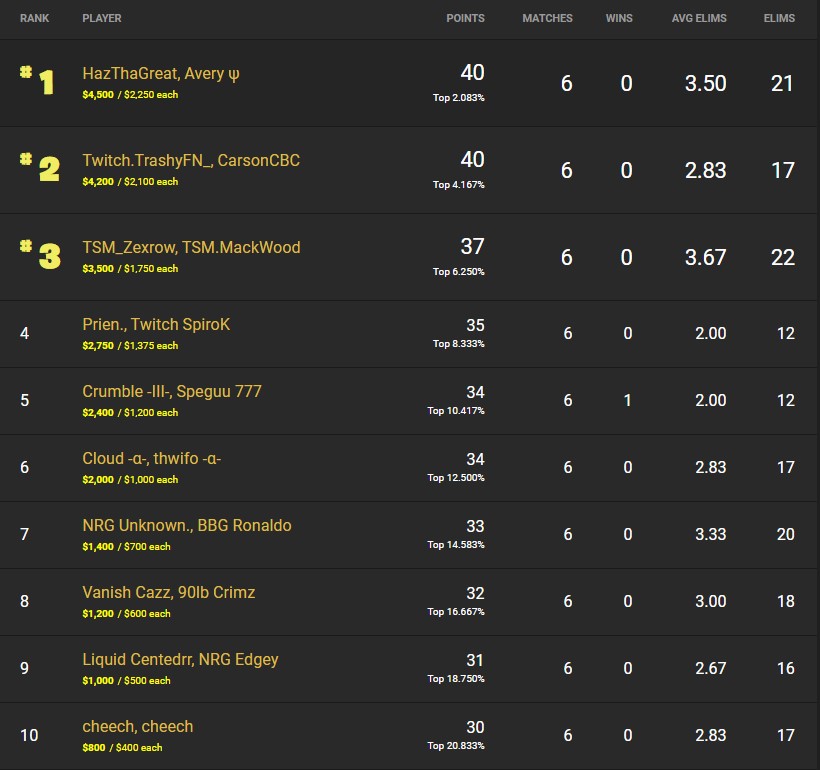Click the 37 points value for TSM_Zexrow
820x770 pixels.
472,246
